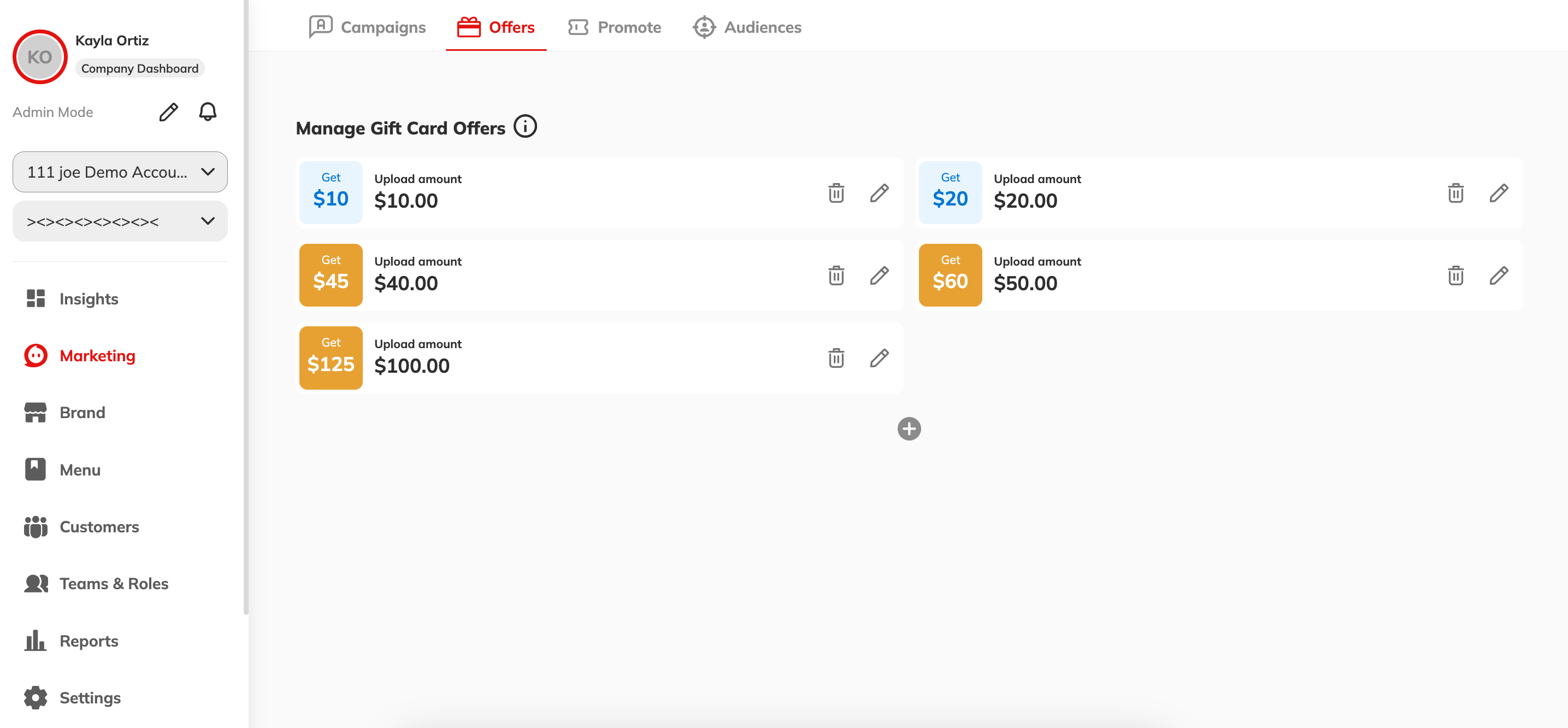Click the $100.00 upload amount
Viewport: 1568px width, 728px height.
[x=412, y=366]
